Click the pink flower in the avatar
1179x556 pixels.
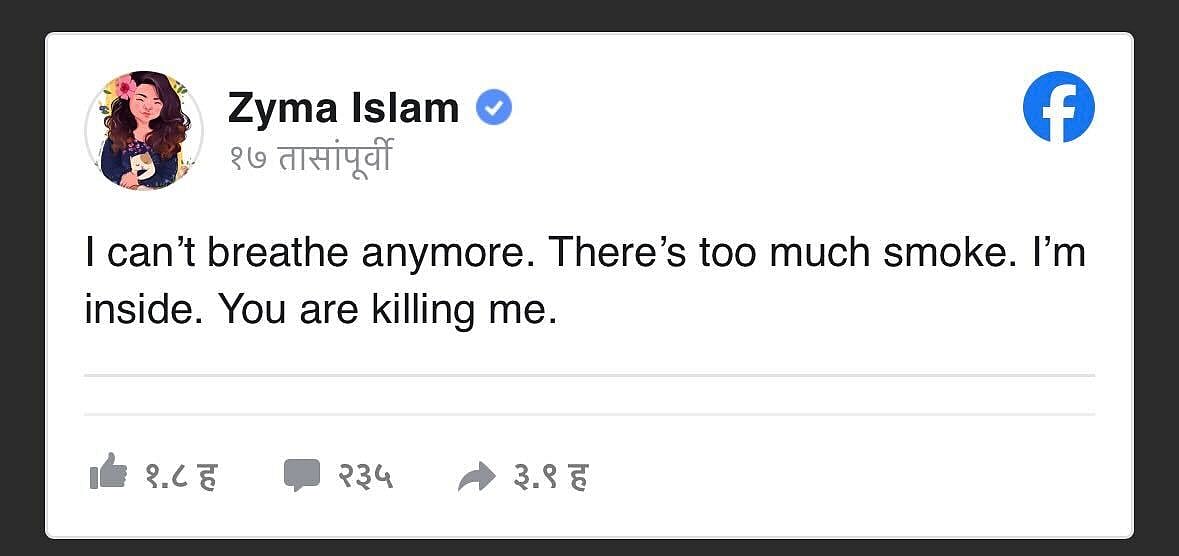[x=126, y=88]
